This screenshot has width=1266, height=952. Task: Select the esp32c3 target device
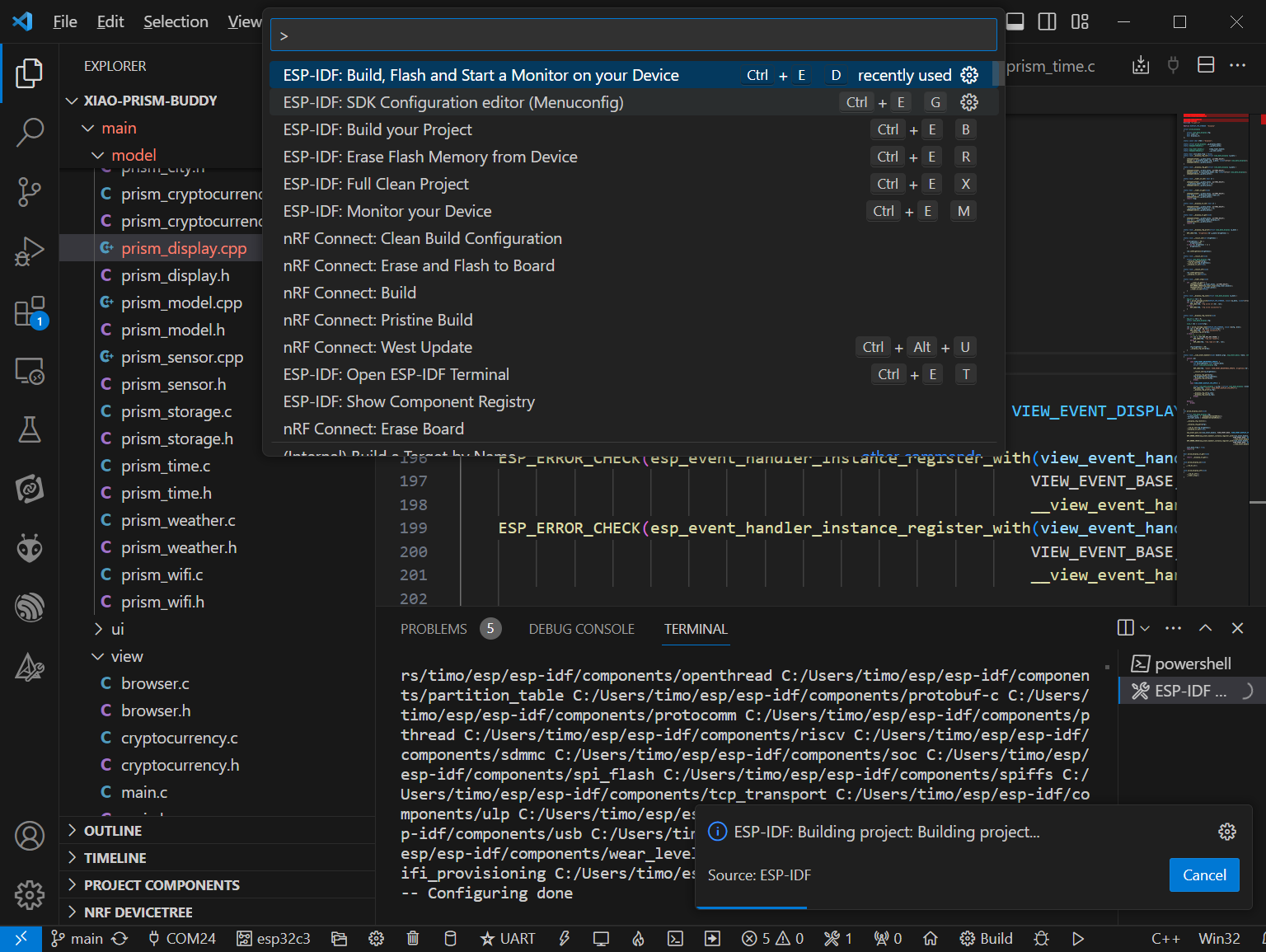tap(274, 938)
